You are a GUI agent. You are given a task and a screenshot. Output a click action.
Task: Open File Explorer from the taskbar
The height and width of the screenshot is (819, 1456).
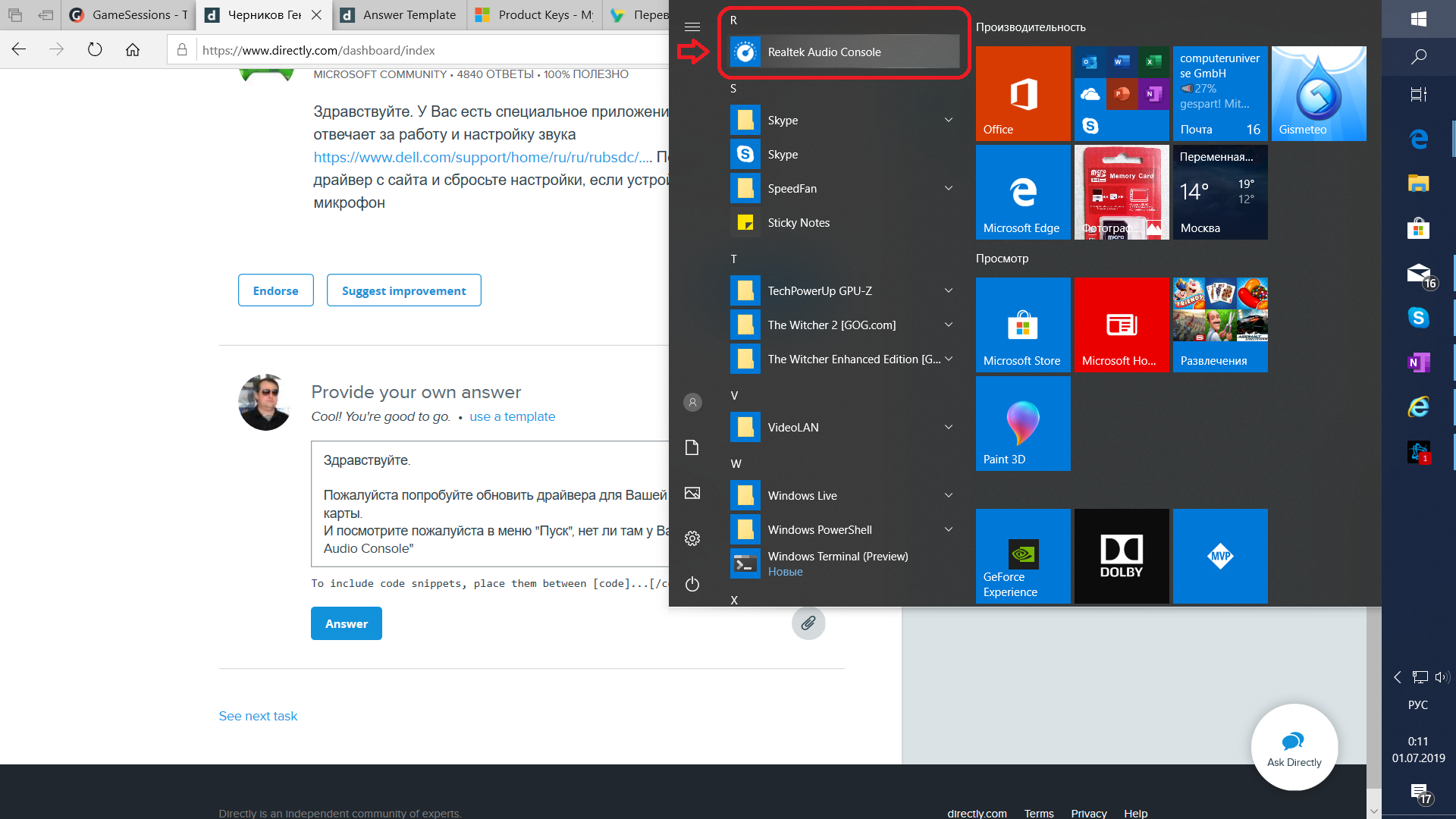1419,183
